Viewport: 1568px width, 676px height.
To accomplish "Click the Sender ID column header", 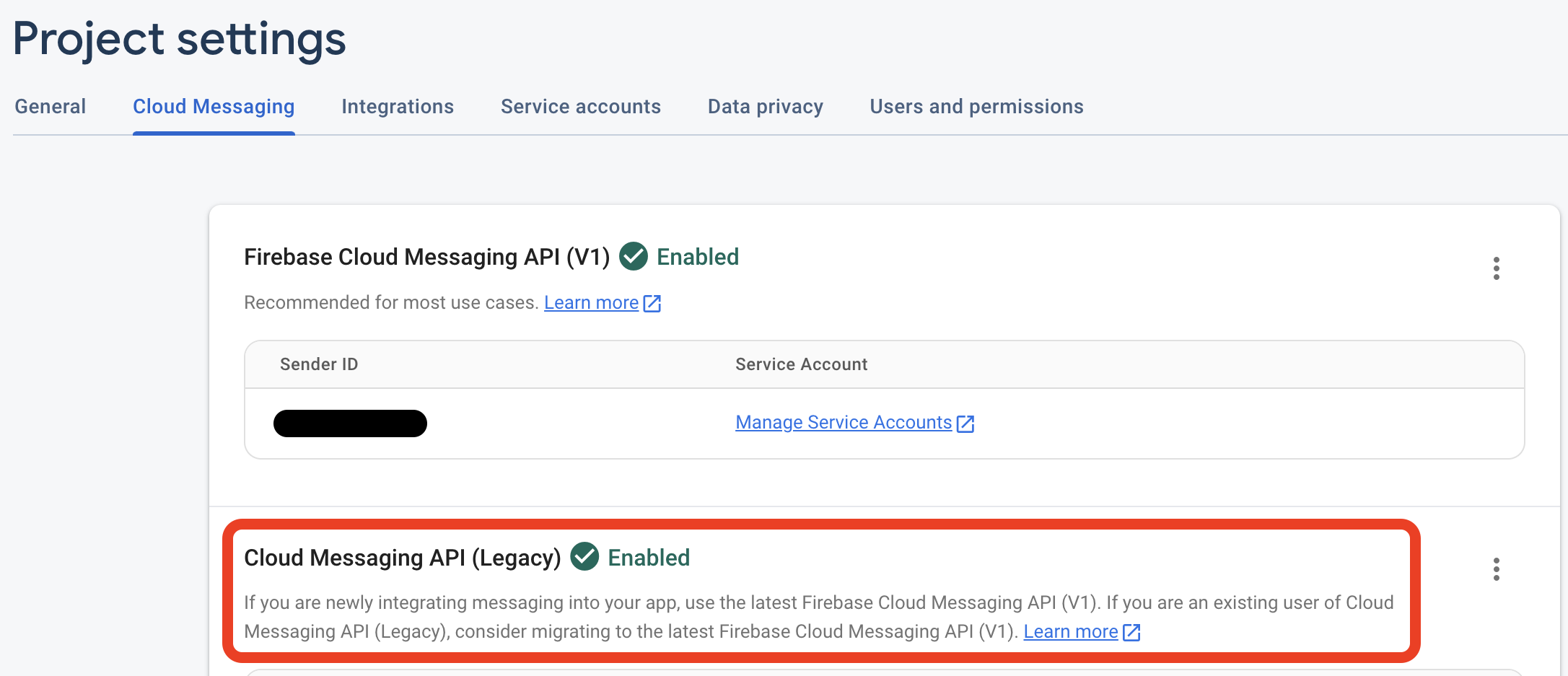I will pos(319,364).
